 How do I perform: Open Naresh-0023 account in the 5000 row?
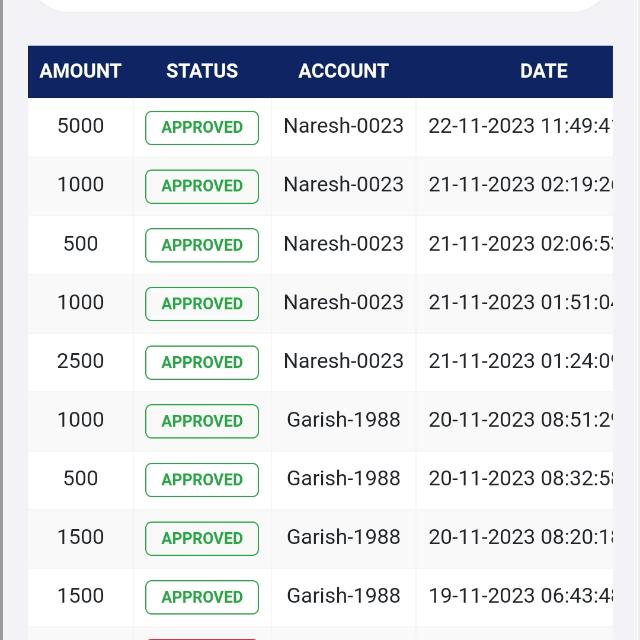343,126
